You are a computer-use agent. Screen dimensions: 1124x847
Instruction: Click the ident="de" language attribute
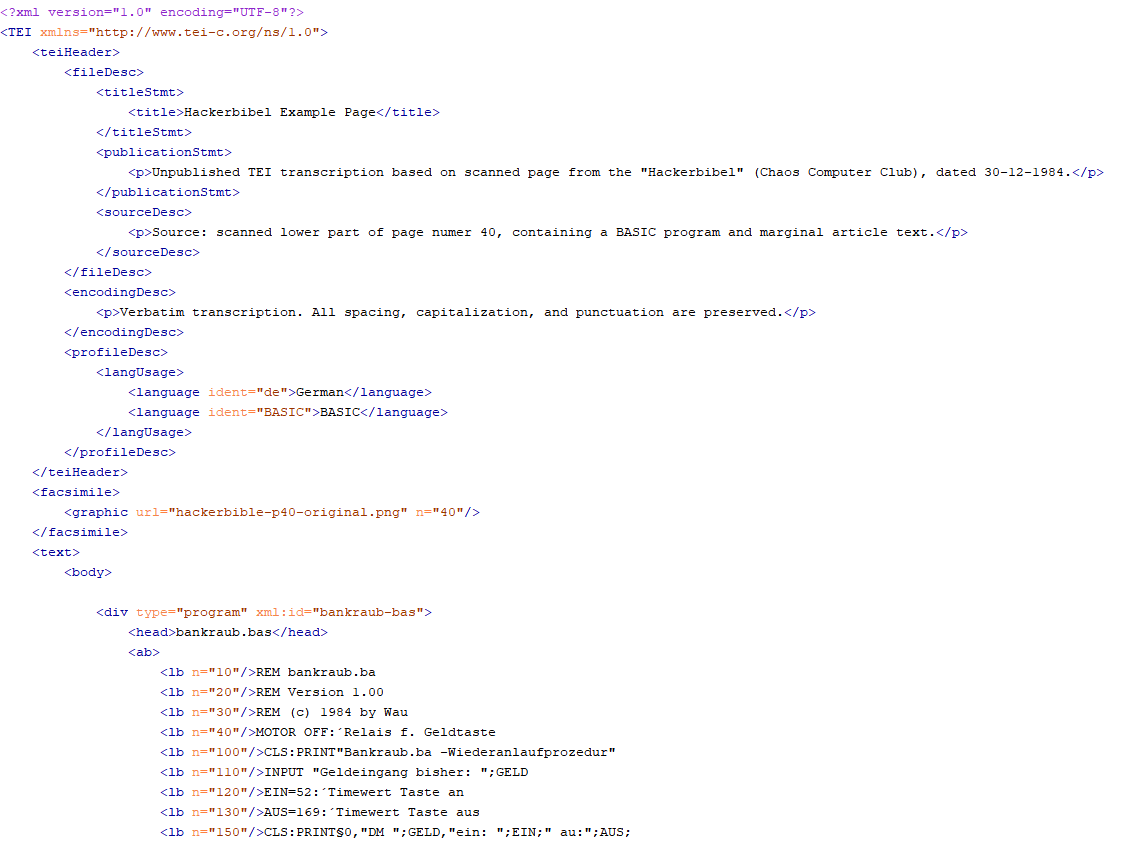pyautogui.click(x=249, y=392)
